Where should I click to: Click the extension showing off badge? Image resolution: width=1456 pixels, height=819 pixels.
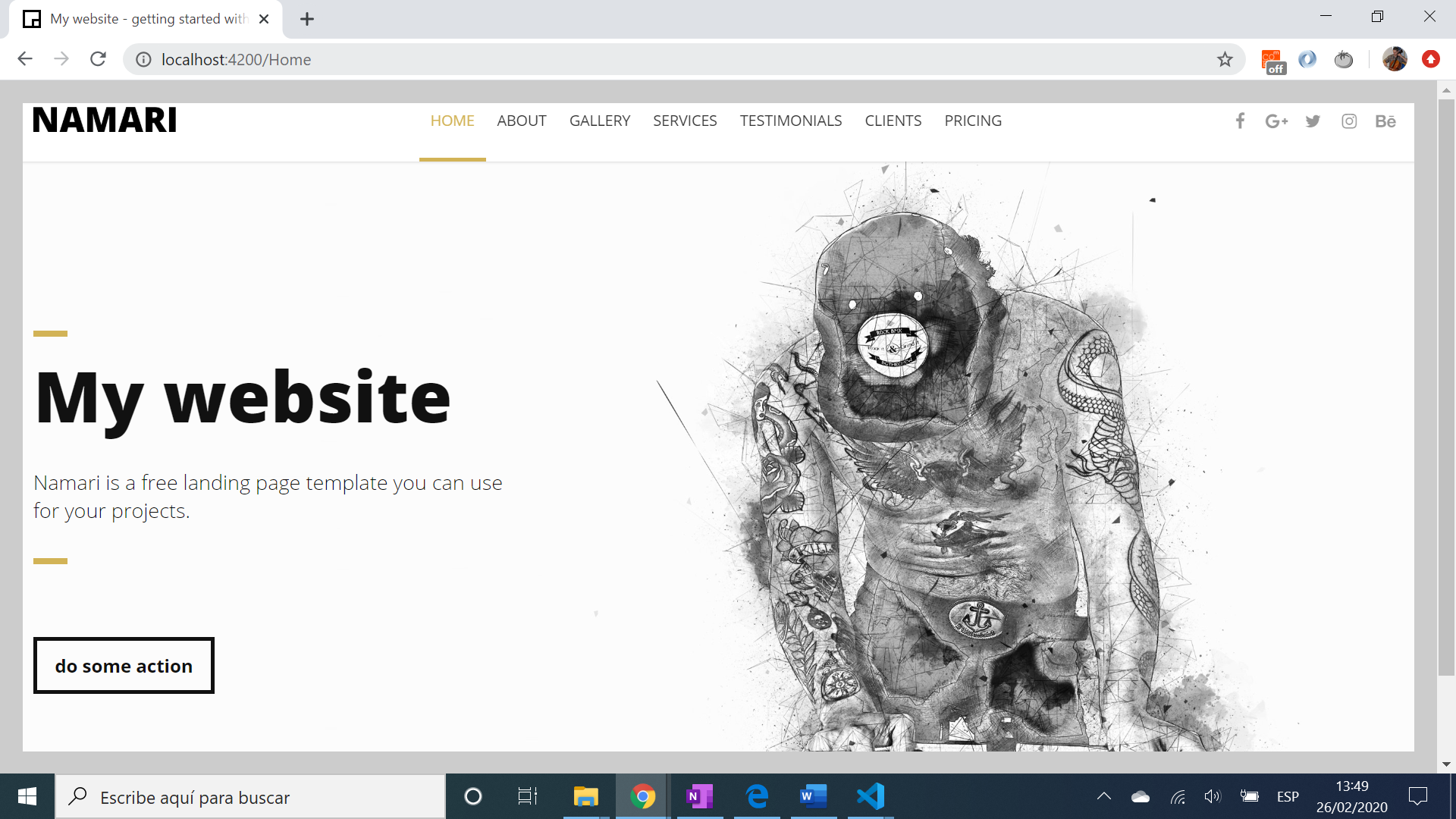pos(1272,61)
